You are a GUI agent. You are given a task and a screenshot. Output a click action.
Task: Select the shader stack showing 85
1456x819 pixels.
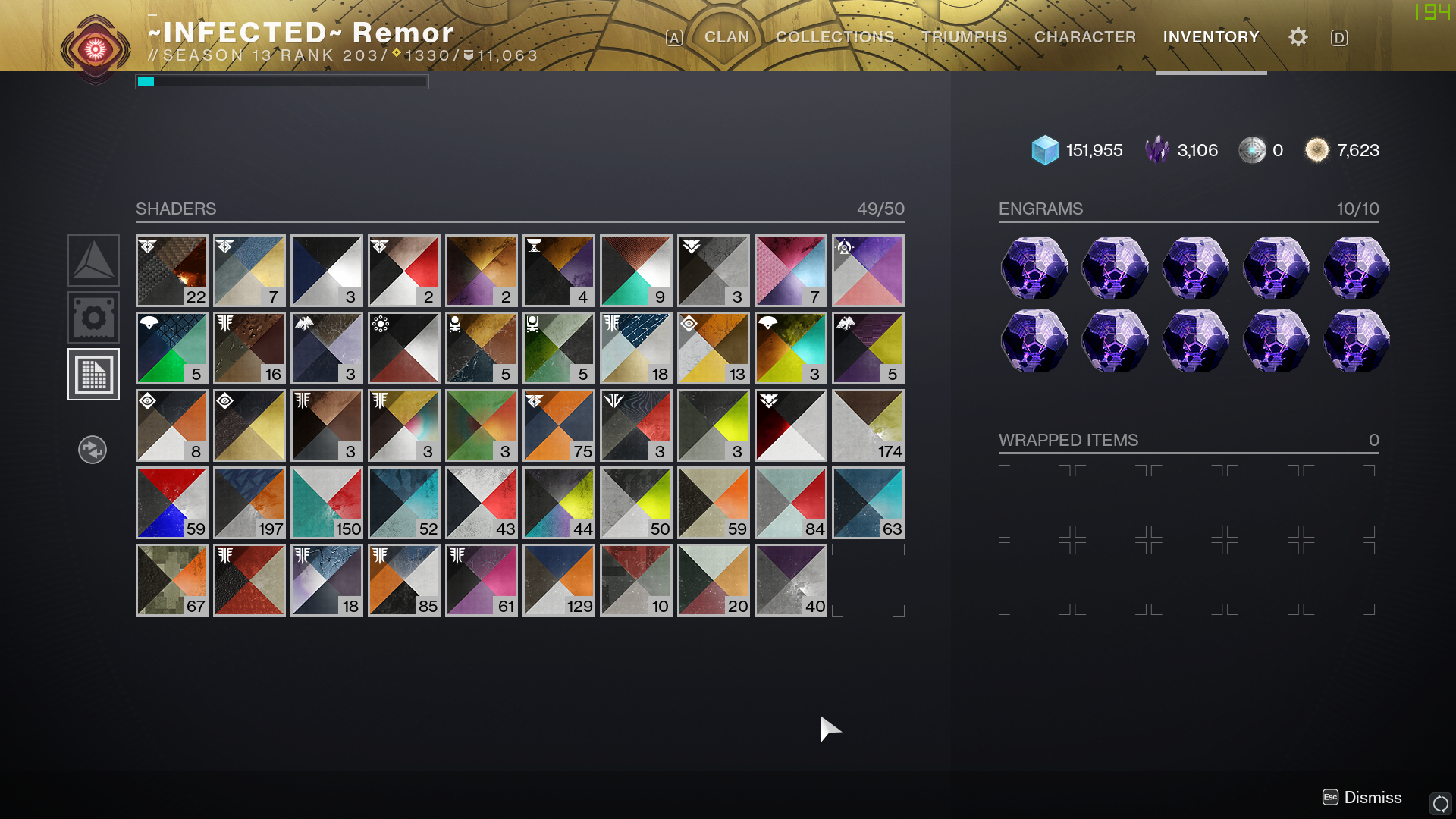pyautogui.click(x=404, y=580)
